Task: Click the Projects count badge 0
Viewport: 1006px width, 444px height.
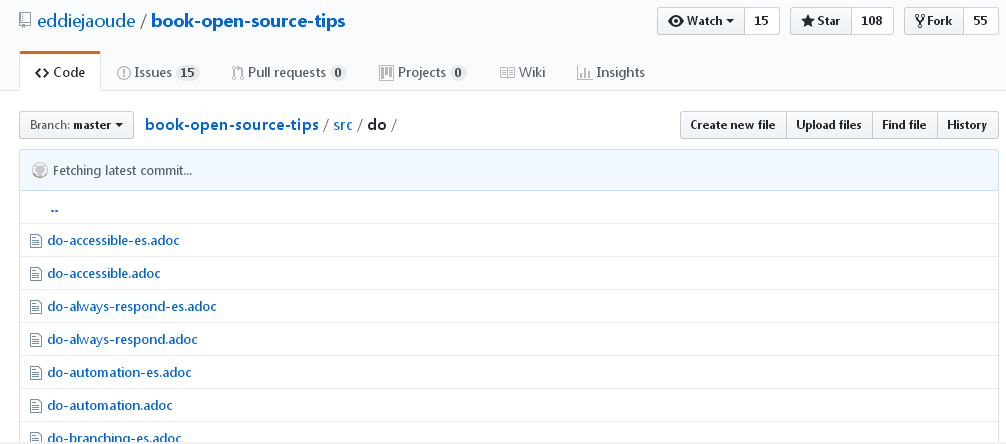Action: pos(458,73)
